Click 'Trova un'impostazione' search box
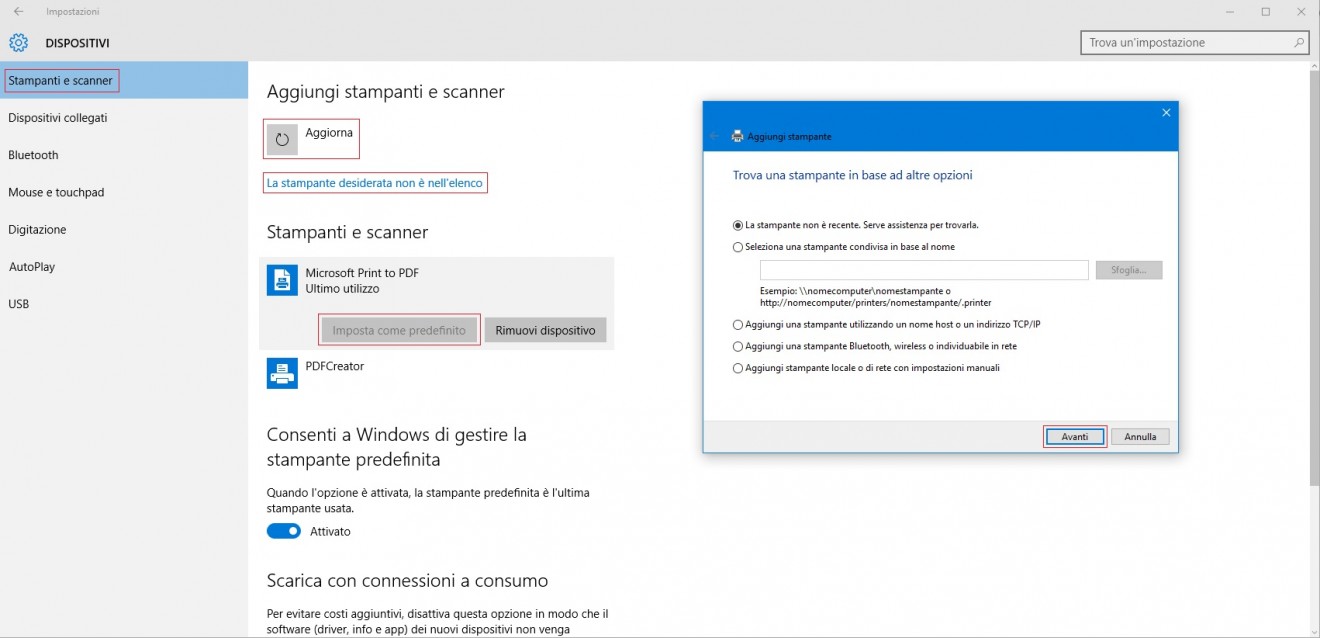The width and height of the screenshot is (1320, 638). [x=1195, y=43]
